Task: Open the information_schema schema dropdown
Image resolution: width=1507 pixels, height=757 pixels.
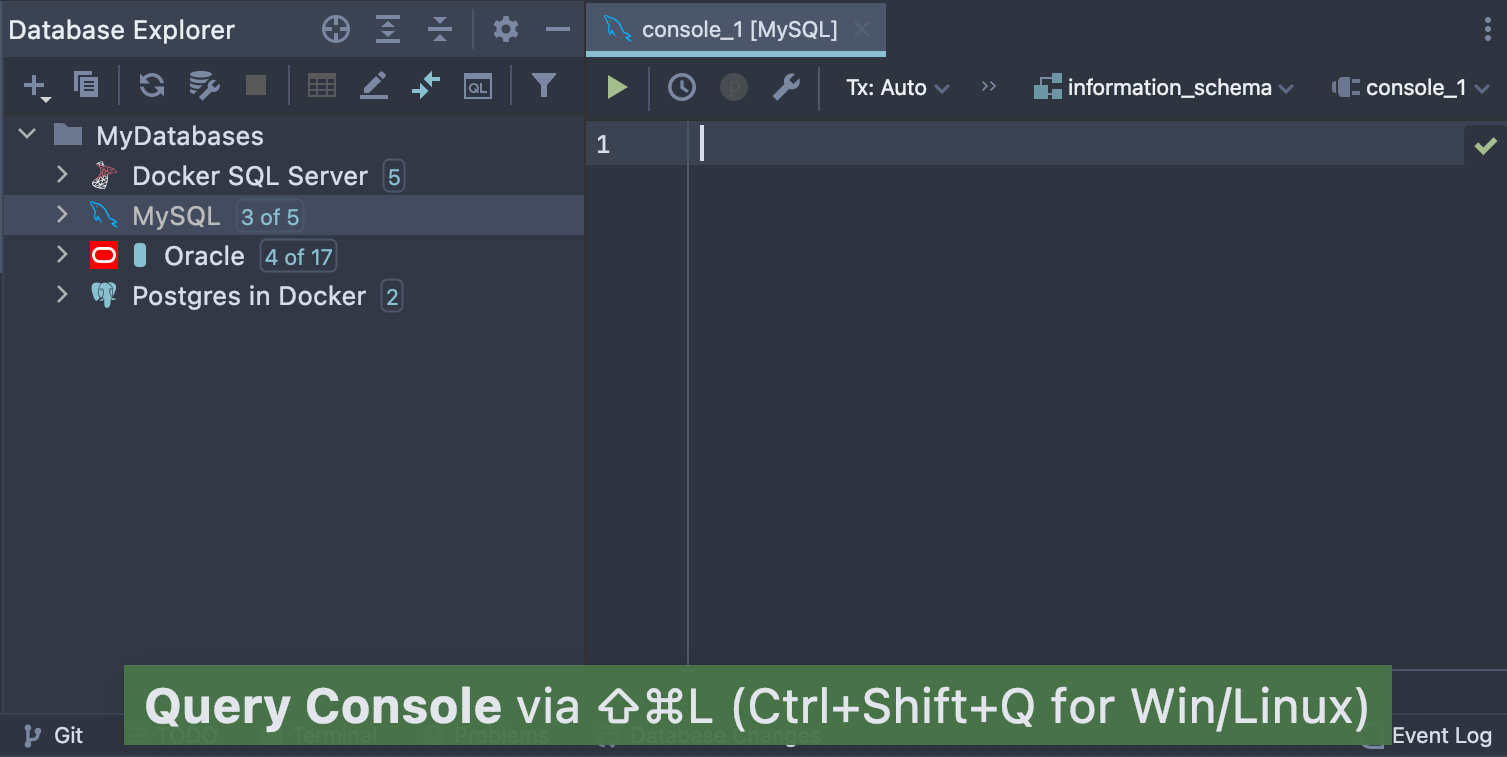Action: pyautogui.click(x=1163, y=88)
